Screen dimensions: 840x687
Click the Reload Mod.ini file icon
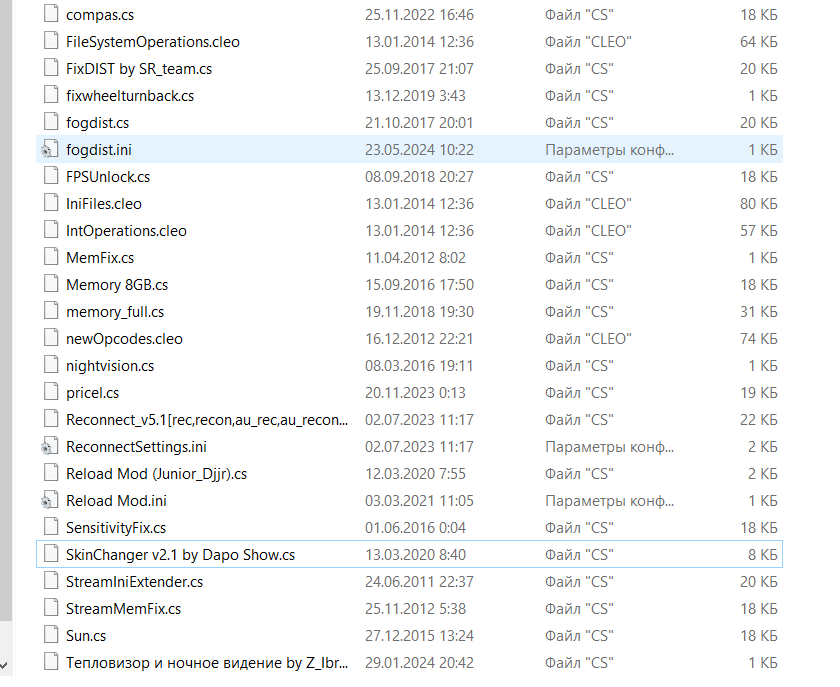point(50,500)
